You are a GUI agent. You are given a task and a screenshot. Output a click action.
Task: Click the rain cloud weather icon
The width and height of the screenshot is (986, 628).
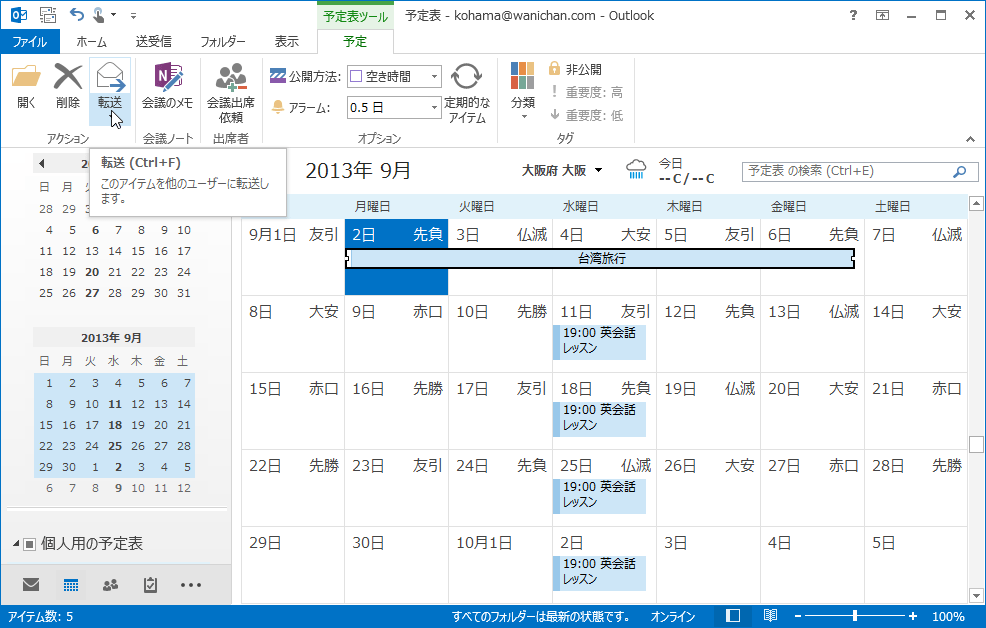pyautogui.click(x=636, y=170)
